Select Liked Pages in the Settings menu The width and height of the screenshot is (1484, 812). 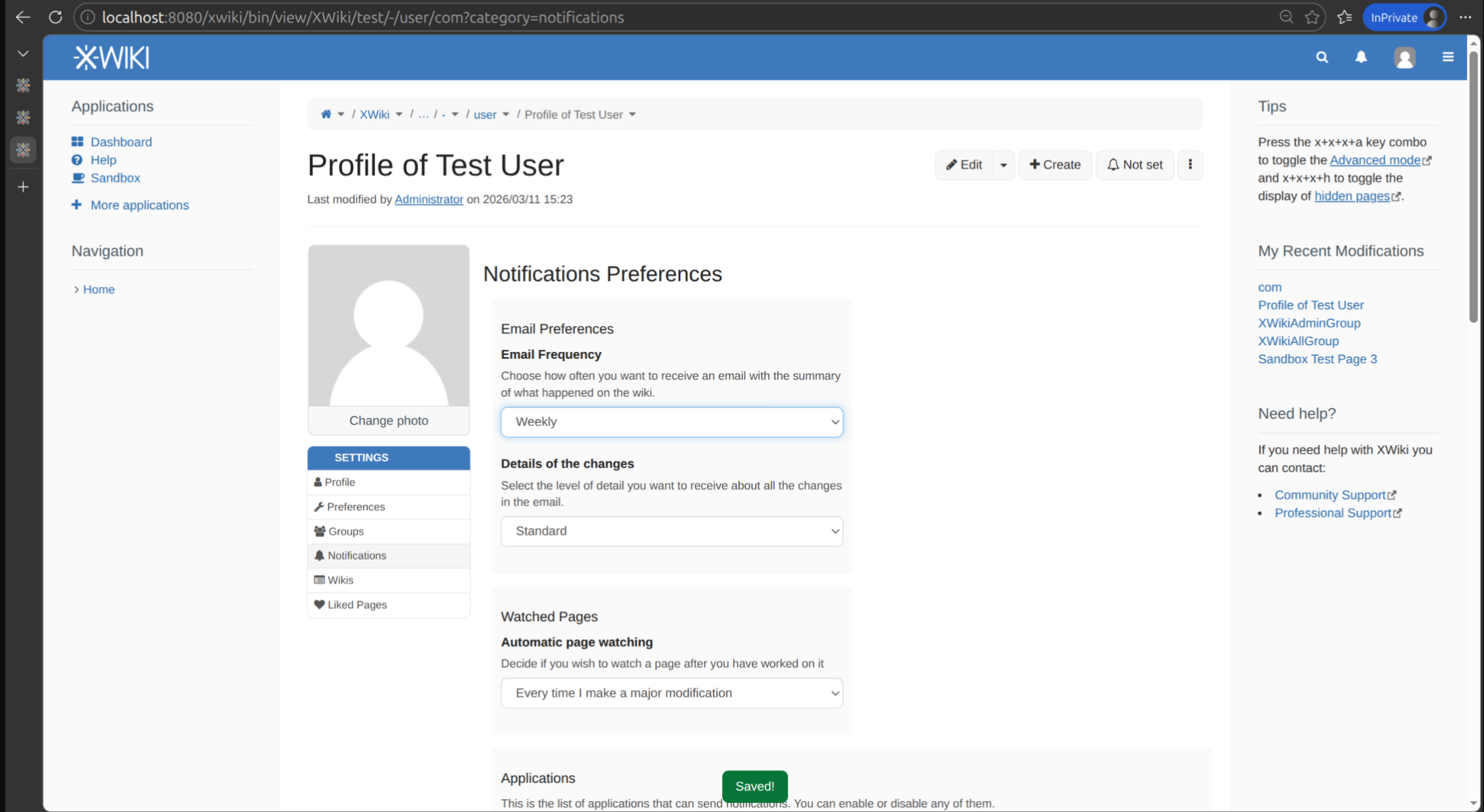(x=357, y=604)
